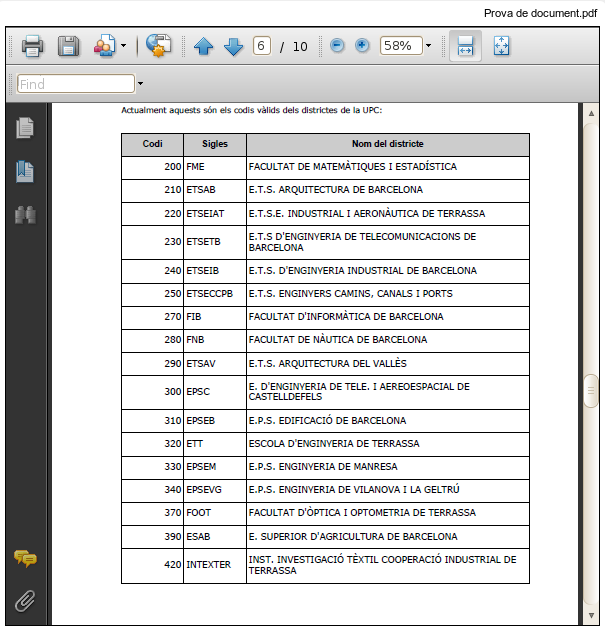Zoom in with the plus button

coord(362,46)
